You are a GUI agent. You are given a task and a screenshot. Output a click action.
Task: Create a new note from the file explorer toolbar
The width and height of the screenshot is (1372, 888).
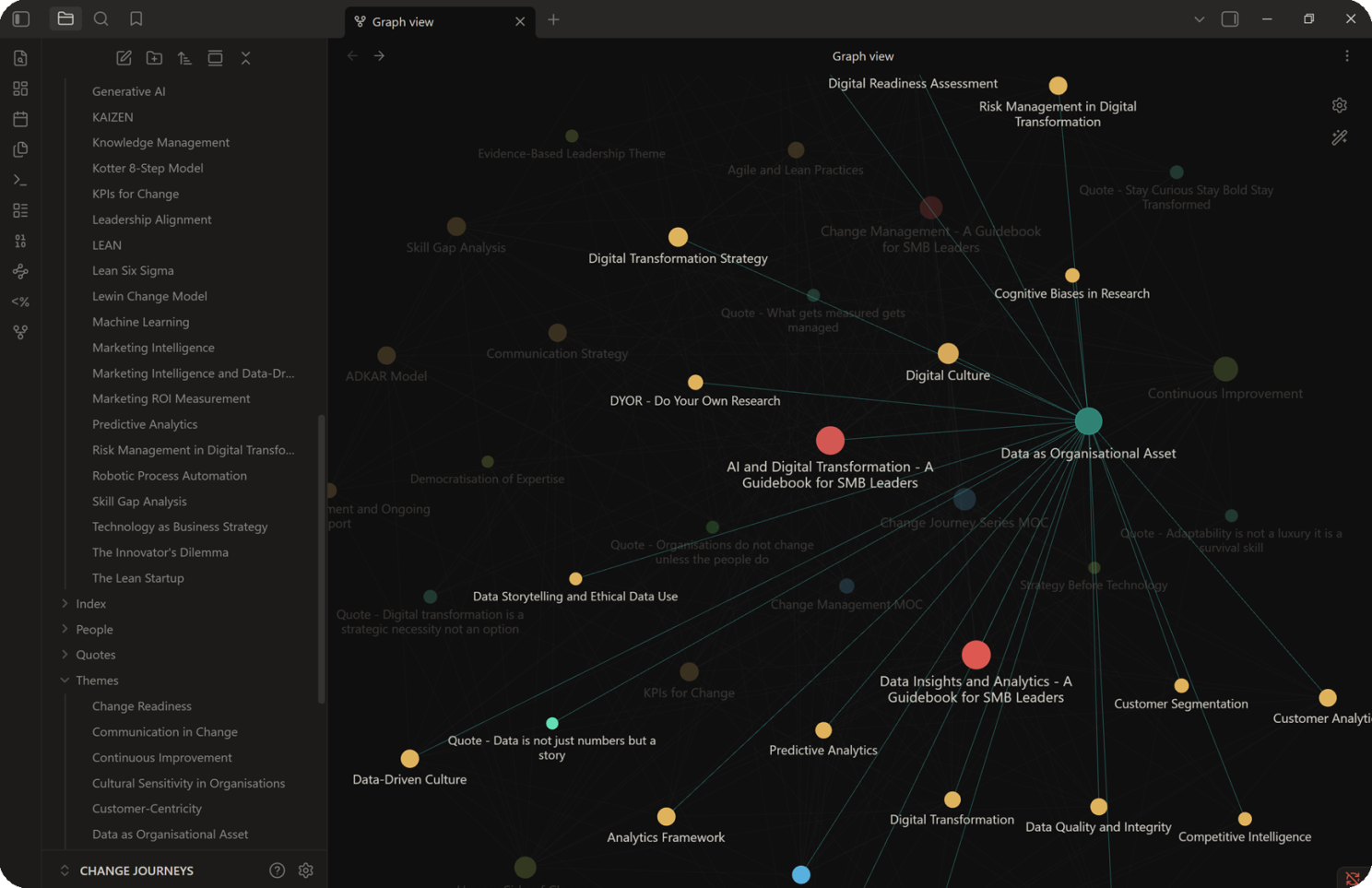pyautogui.click(x=124, y=58)
